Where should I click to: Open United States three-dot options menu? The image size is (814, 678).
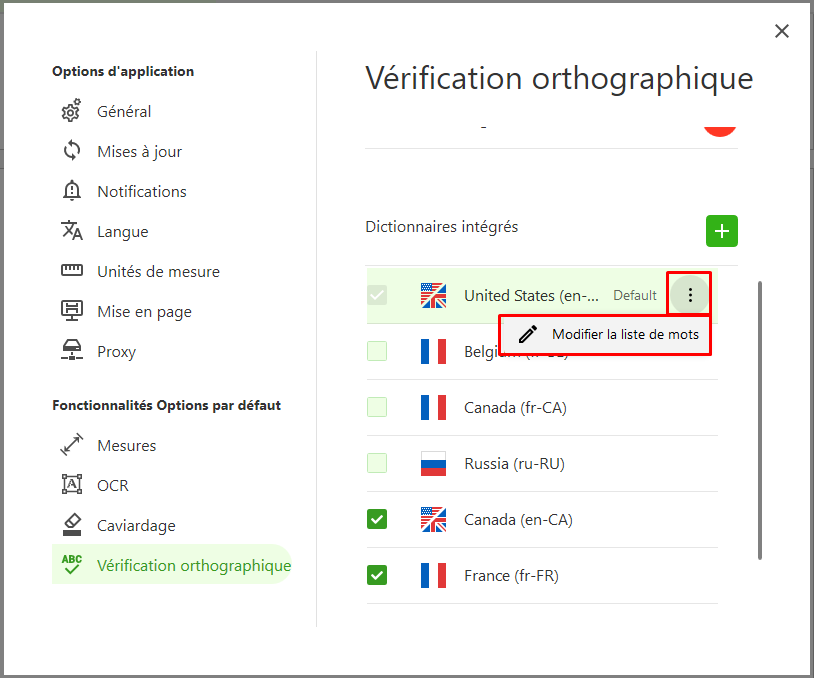coord(690,295)
